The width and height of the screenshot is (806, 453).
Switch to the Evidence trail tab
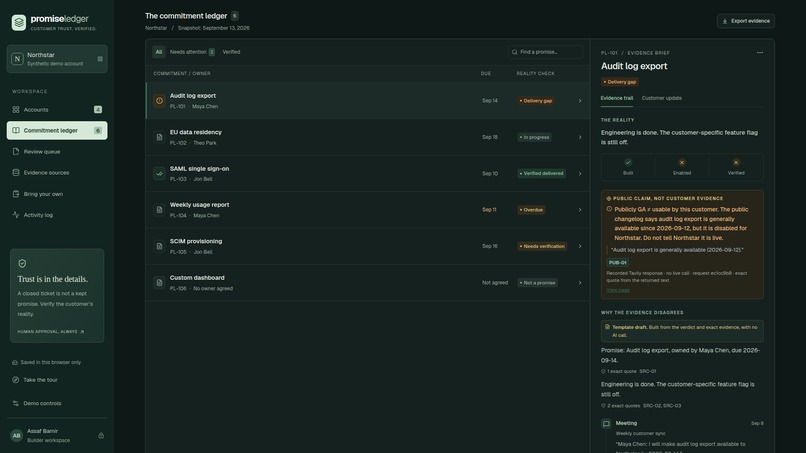[616, 98]
